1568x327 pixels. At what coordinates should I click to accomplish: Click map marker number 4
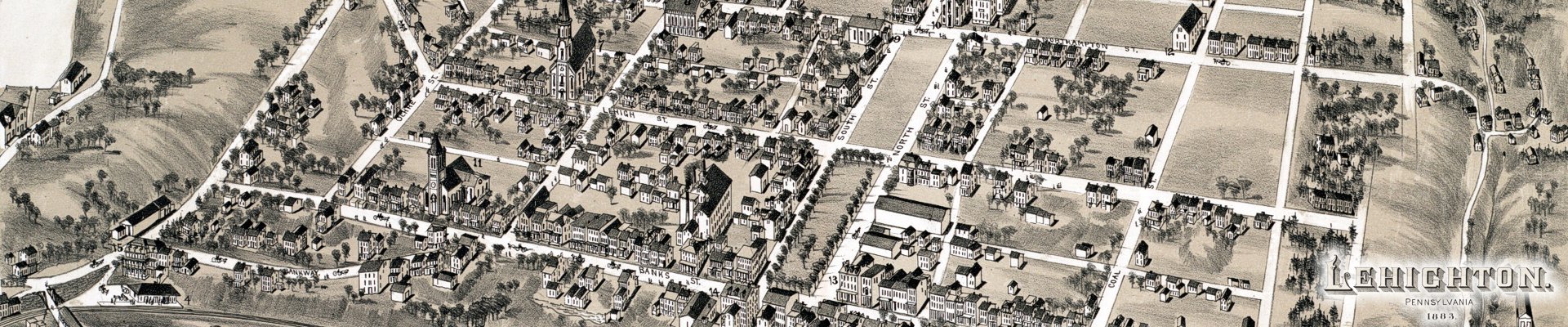[x=187, y=301]
